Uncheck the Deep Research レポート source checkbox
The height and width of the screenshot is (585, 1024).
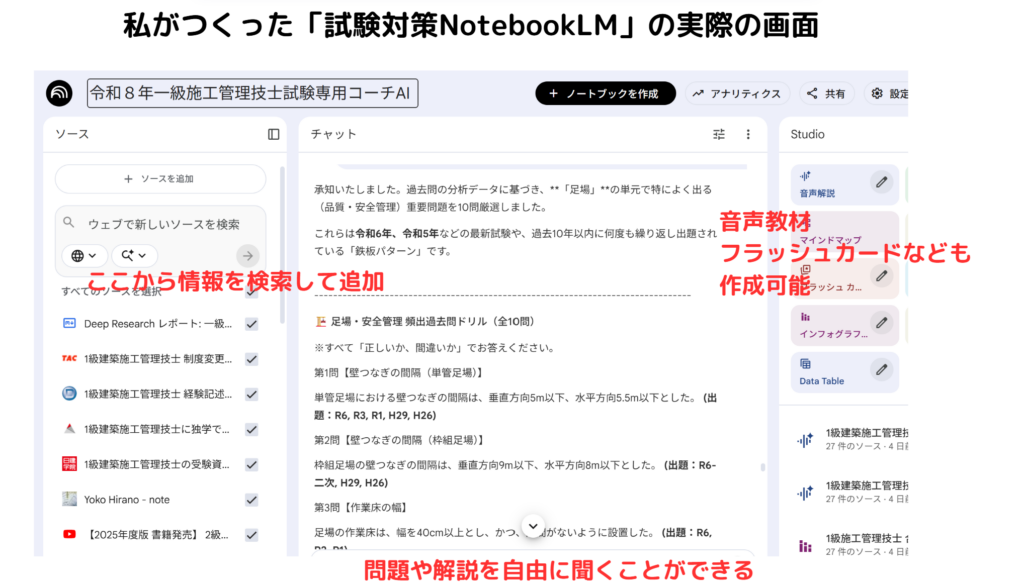coord(251,324)
